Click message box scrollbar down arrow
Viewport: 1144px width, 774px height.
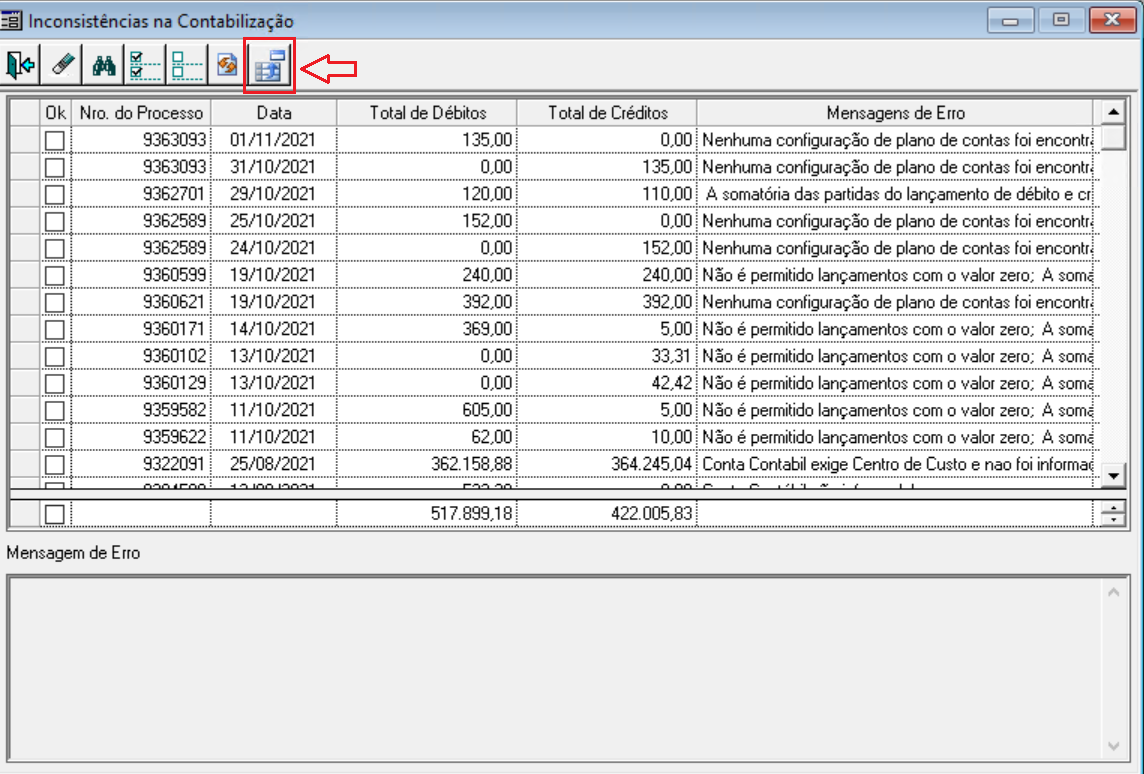pyautogui.click(x=1113, y=746)
